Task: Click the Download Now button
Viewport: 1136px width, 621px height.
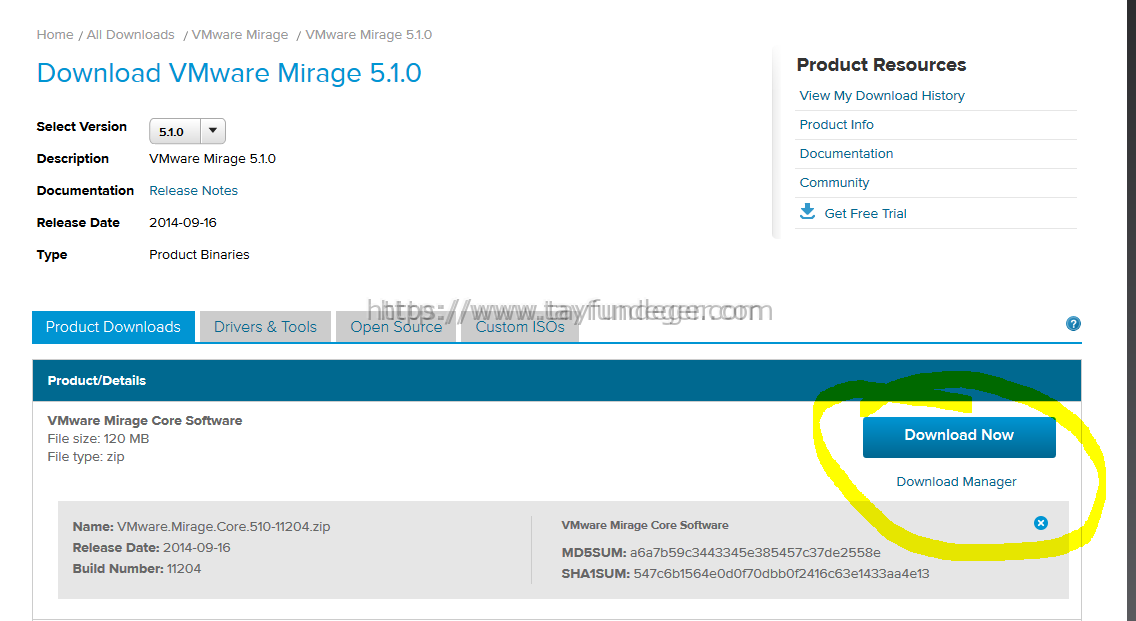Action: click(958, 436)
